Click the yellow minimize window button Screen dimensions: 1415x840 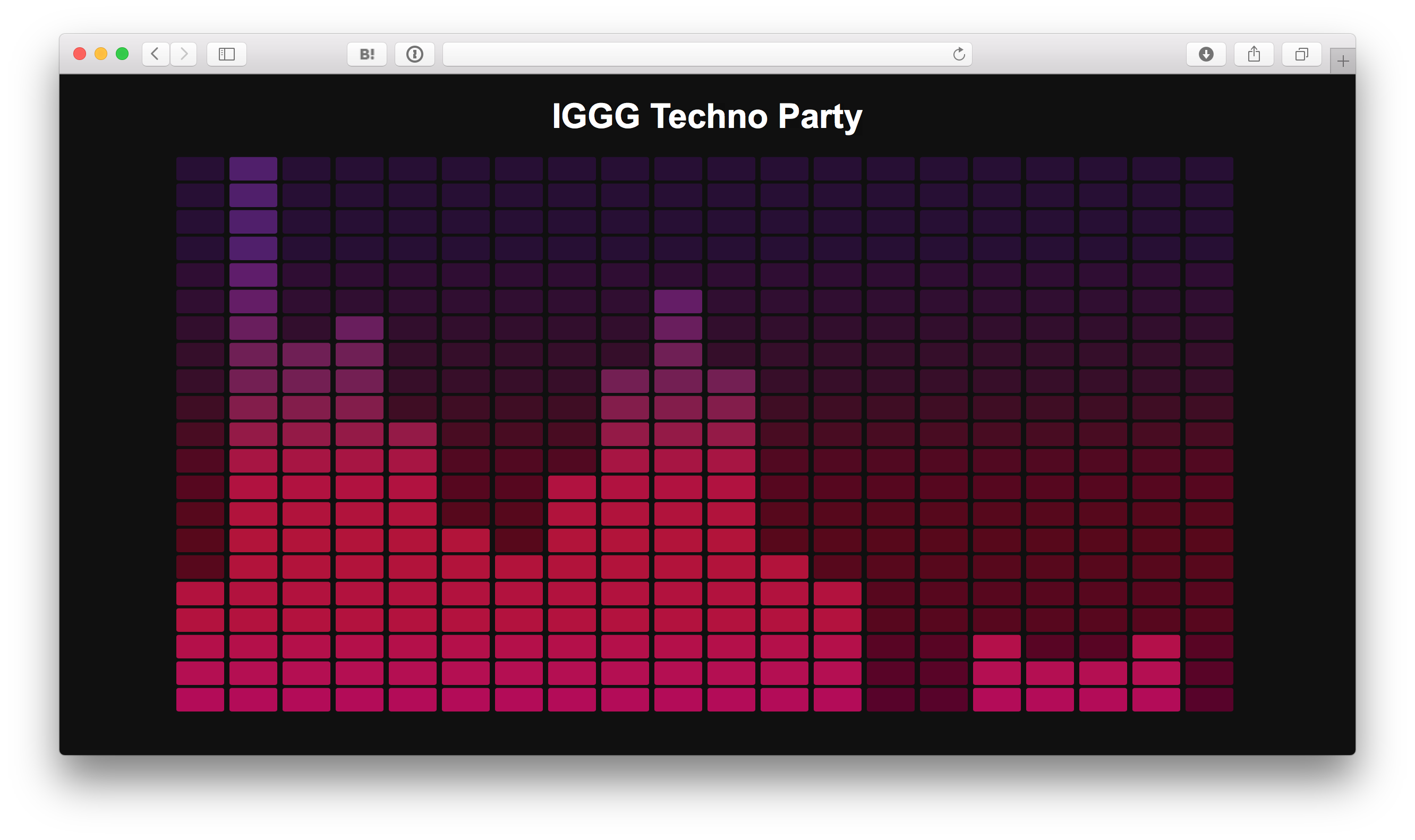101,54
